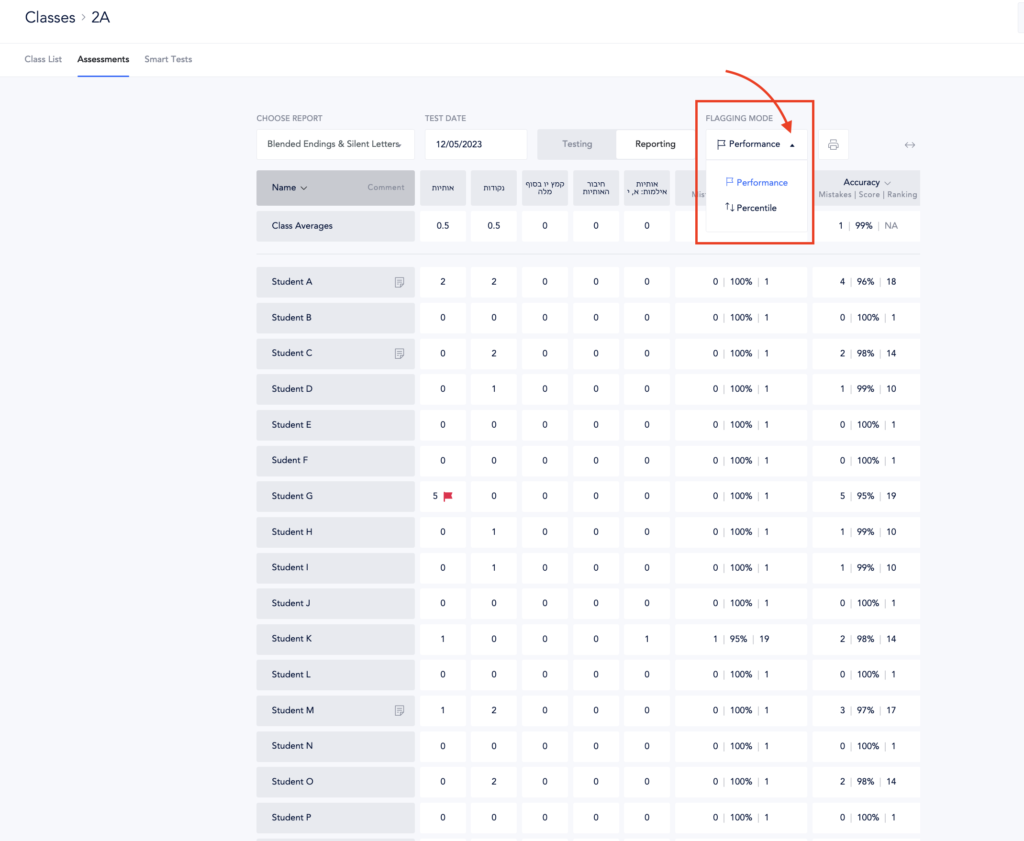
Task: Select Student L name cell
Action: 335,674
